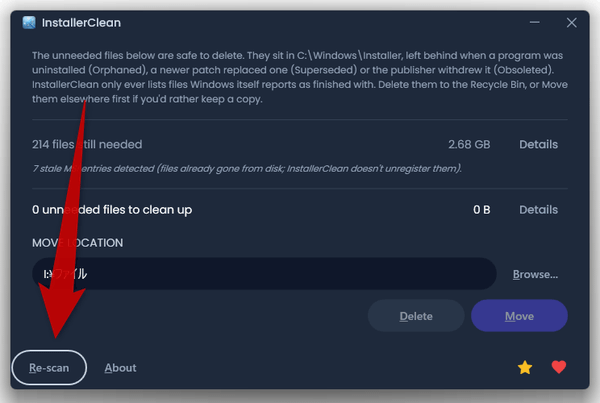
Task: Click the stale MSI entries detected note
Action: pyautogui.click(x=247, y=168)
